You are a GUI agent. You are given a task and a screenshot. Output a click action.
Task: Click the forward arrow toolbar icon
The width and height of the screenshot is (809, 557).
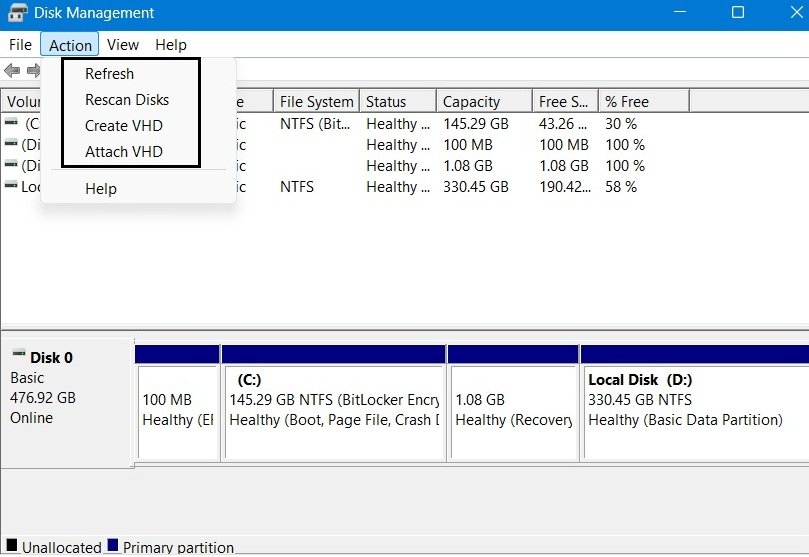tap(34, 70)
